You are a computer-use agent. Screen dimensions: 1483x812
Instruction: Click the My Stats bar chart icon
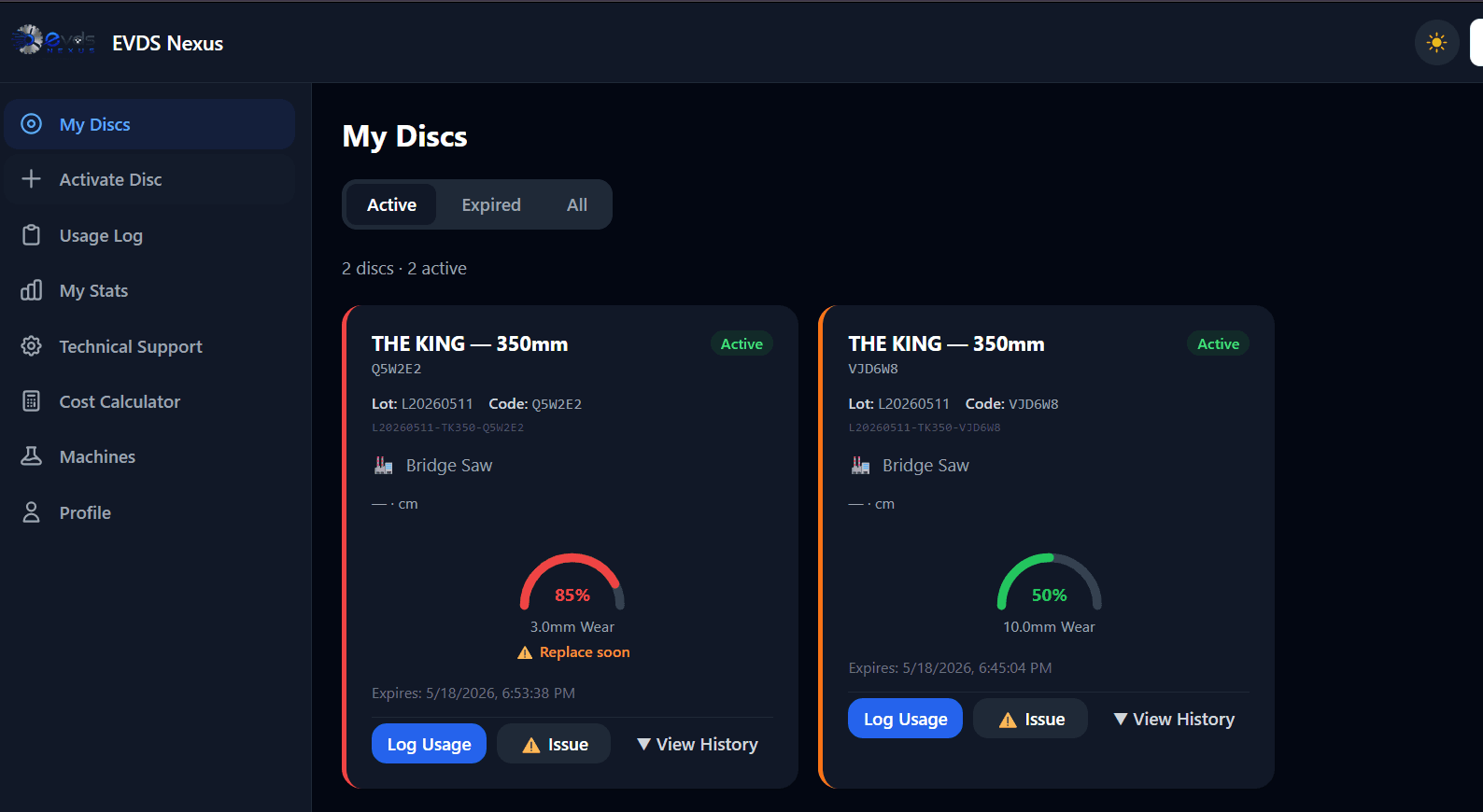[32, 290]
